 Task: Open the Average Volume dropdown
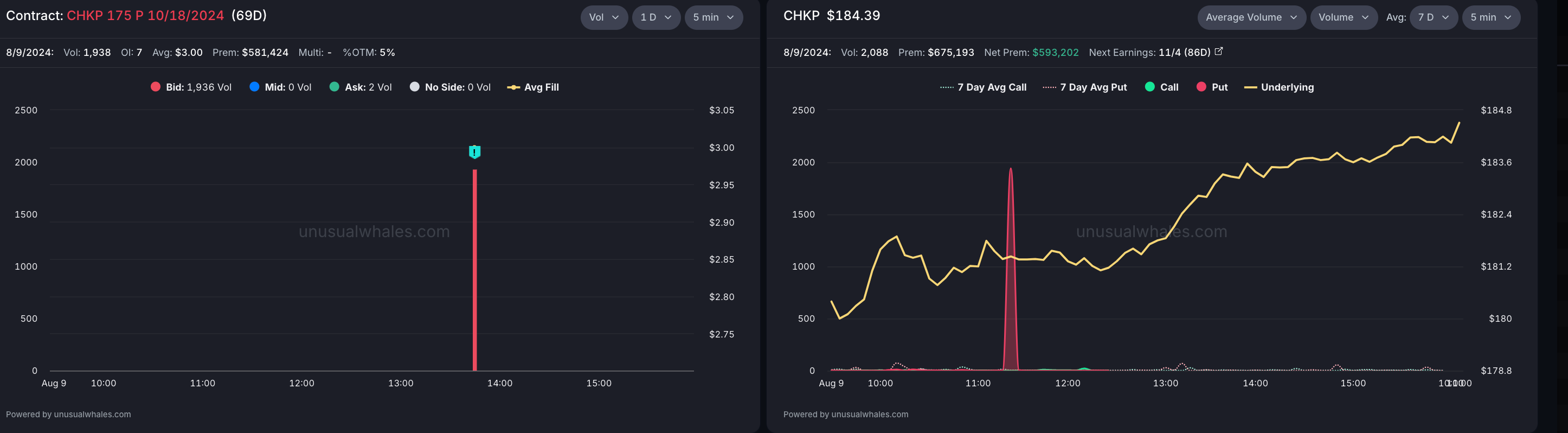(1251, 17)
